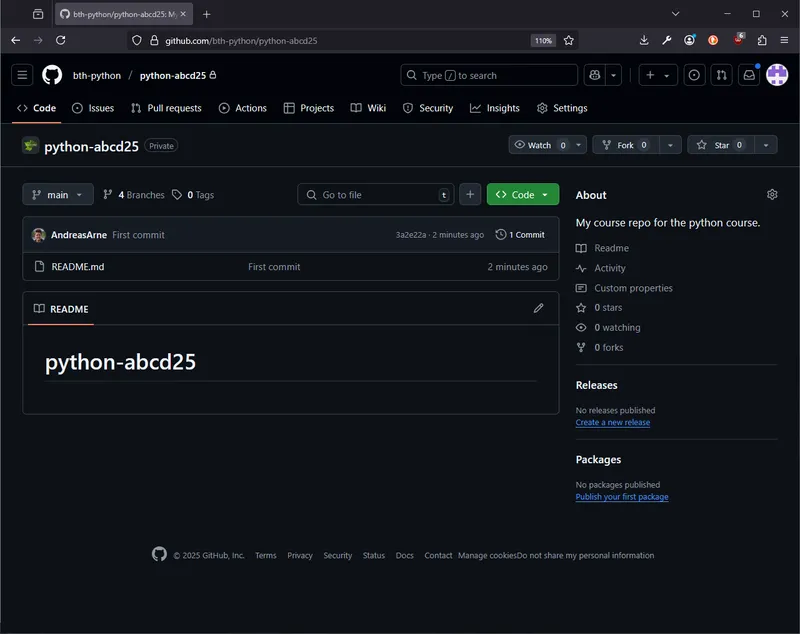Open the Actions tab
The height and width of the screenshot is (634, 800).
(243, 108)
